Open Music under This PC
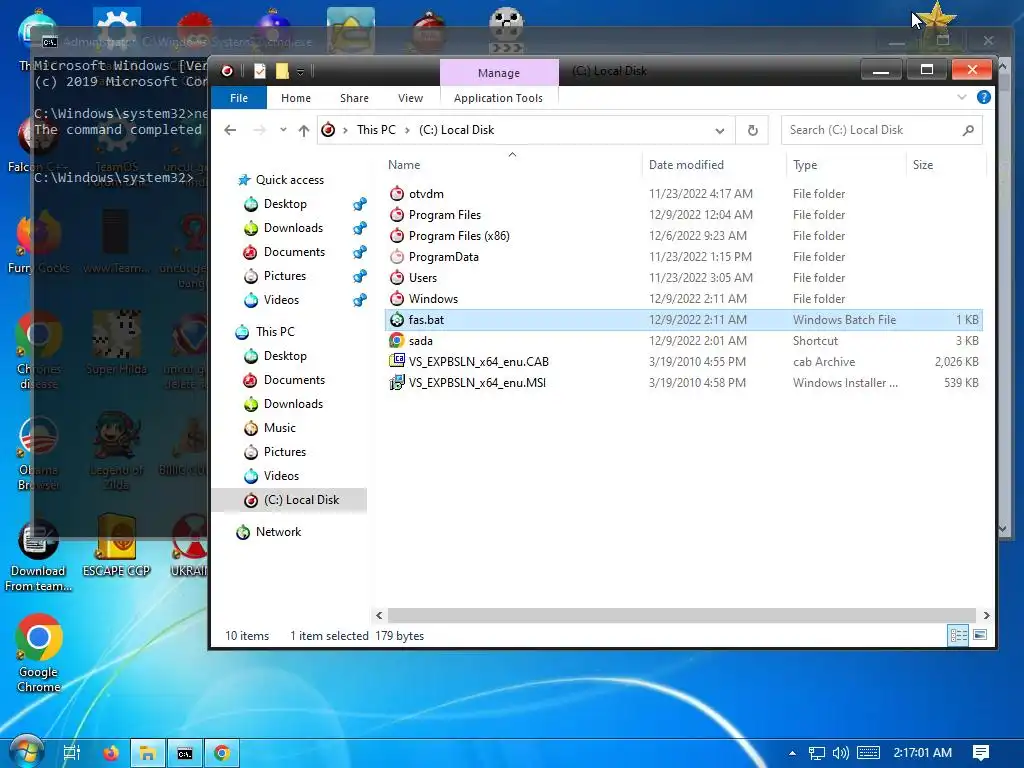The width and height of the screenshot is (1024, 768). (x=280, y=428)
